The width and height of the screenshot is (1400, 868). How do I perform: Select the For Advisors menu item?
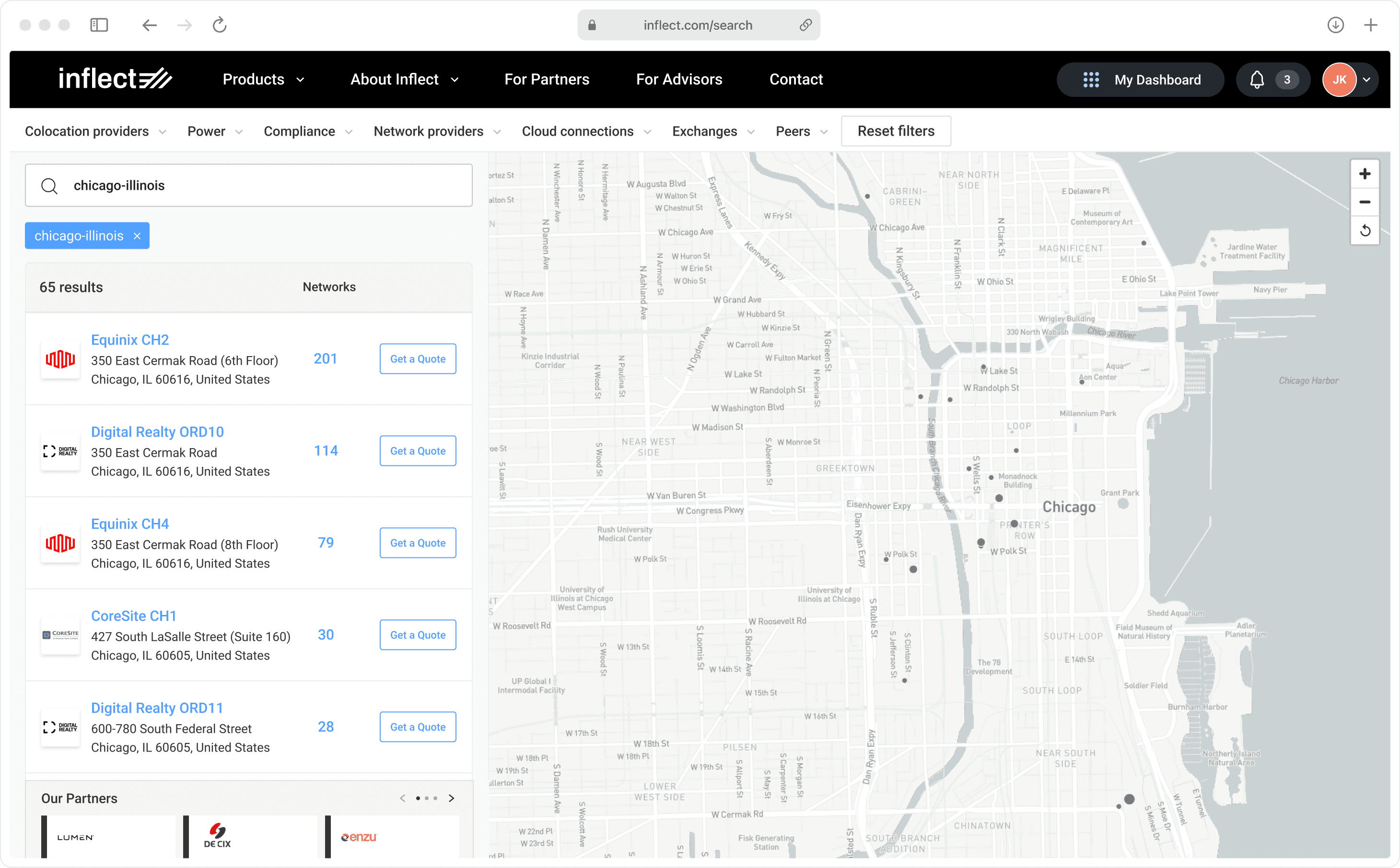679,79
